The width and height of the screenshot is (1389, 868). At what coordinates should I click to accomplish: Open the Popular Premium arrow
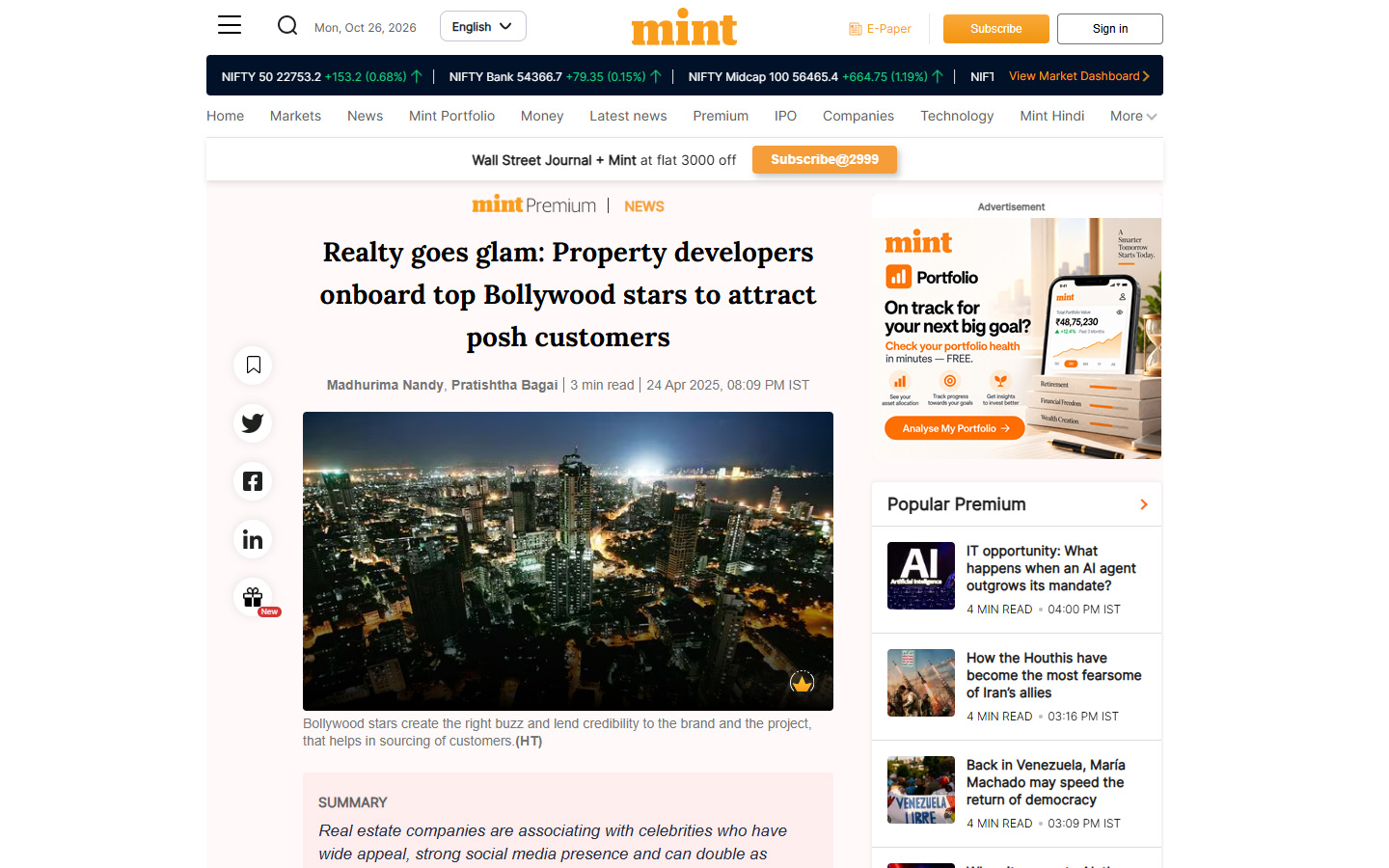pos(1144,504)
